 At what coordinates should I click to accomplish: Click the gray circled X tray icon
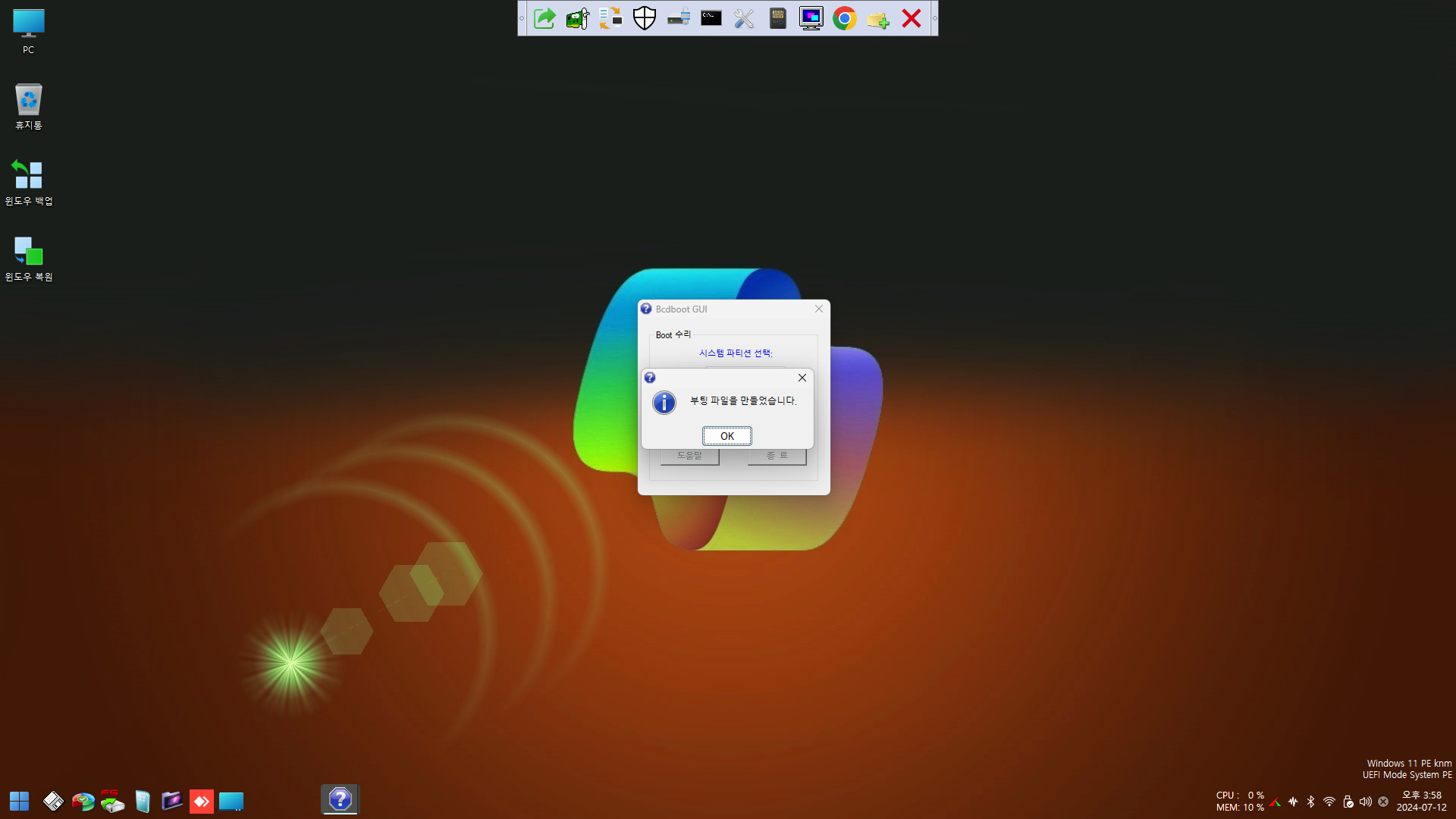click(1383, 802)
